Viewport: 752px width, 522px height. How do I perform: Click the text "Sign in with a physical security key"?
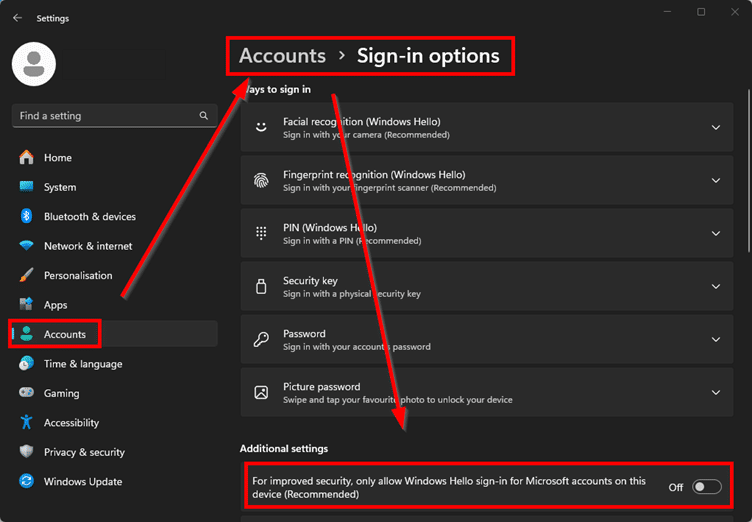coord(352,294)
